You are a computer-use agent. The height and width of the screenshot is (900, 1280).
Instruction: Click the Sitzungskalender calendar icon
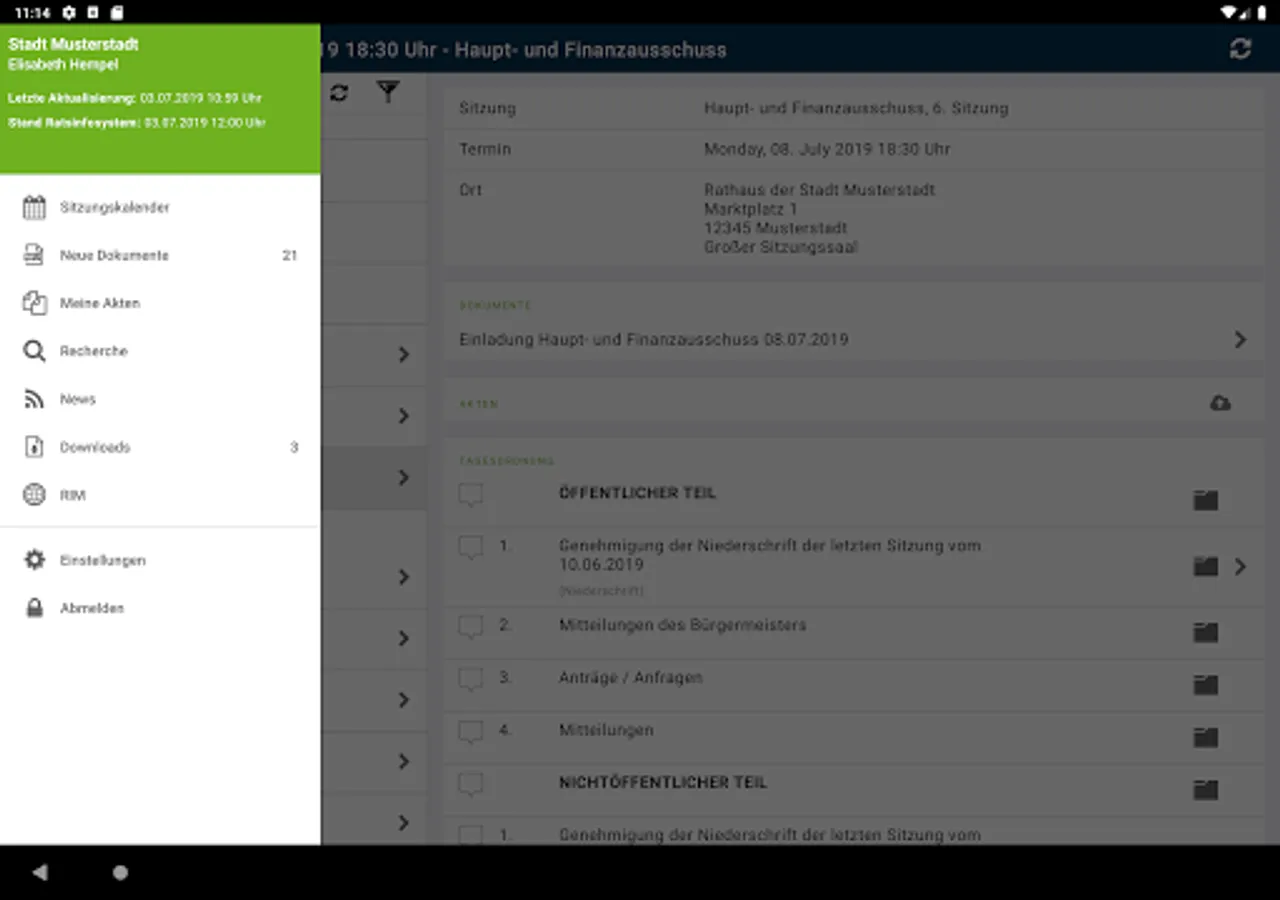point(34,207)
